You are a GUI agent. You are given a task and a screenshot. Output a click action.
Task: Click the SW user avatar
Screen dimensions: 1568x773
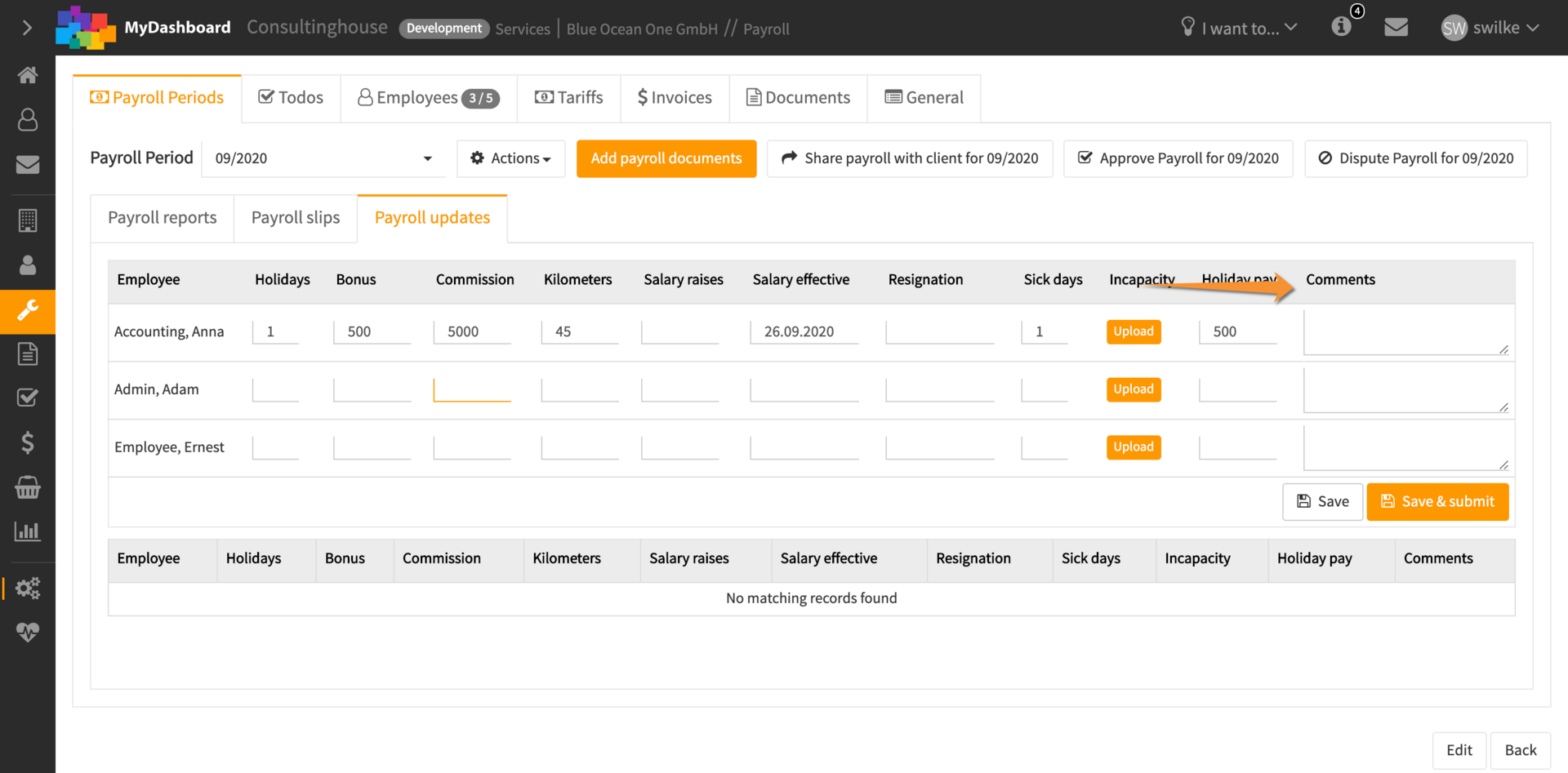[1454, 29]
